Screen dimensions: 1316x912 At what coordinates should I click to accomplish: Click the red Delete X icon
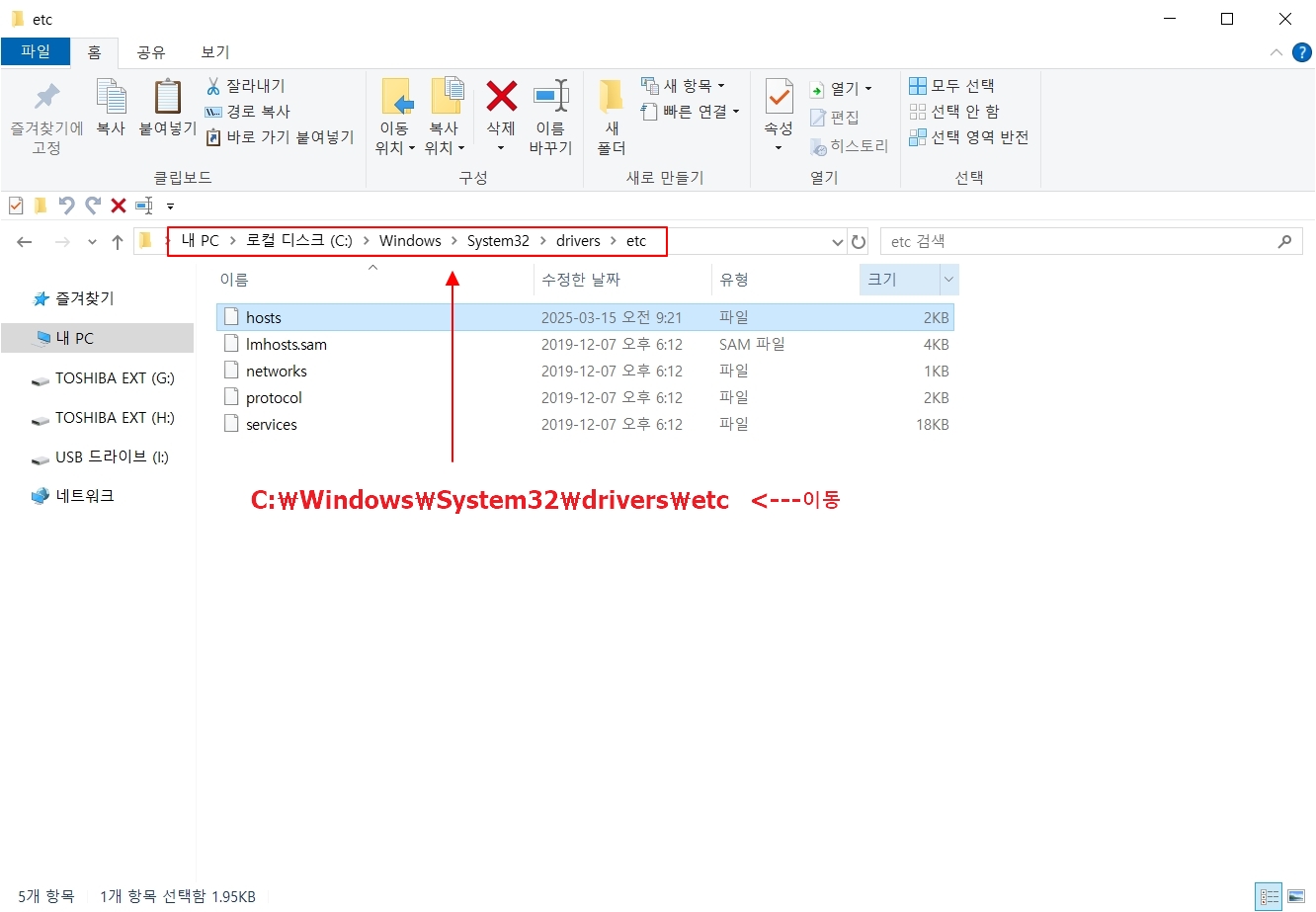501,97
